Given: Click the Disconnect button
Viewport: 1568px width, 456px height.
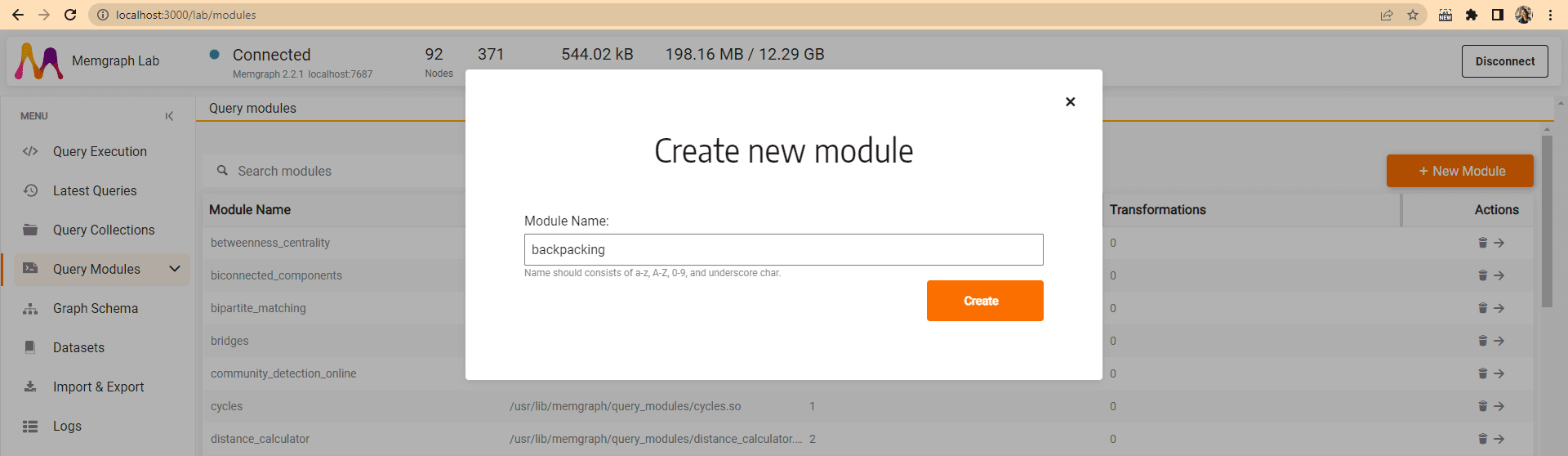Looking at the screenshot, I should click(1504, 61).
